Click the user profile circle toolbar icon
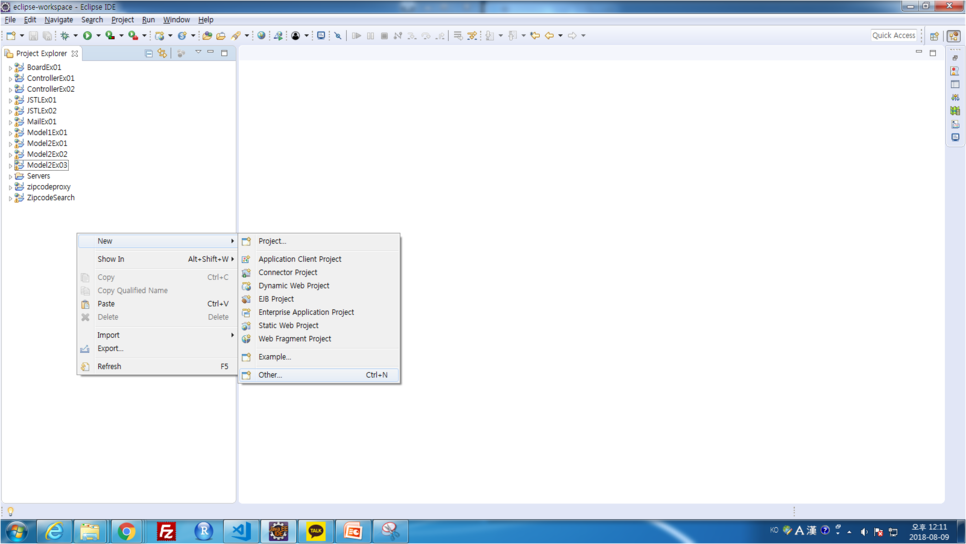The height and width of the screenshot is (544, 966). pos(296,36)
